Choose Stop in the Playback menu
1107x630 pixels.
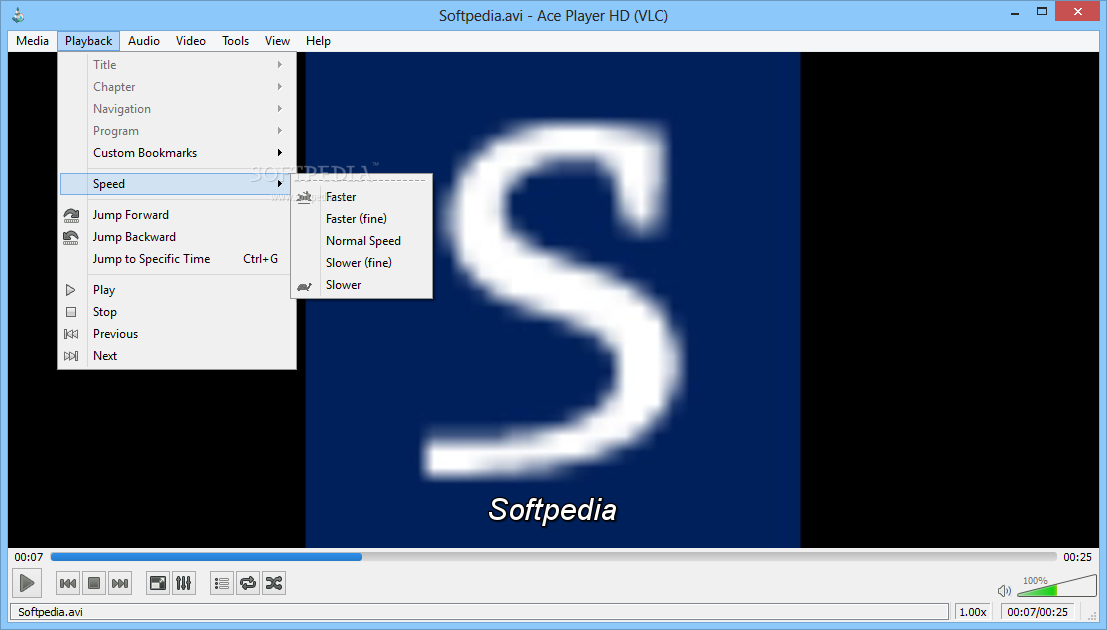[x=176, y=311]
